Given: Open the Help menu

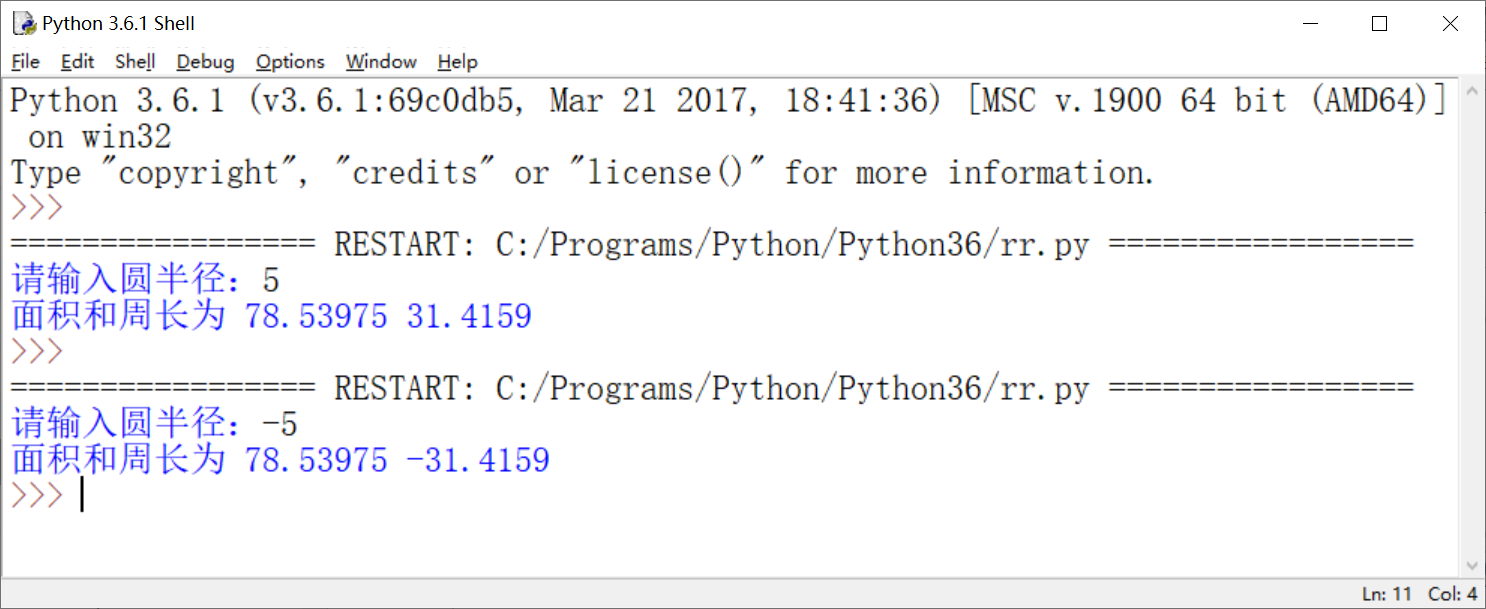Looking at the screenshot, I should (457, 62).
